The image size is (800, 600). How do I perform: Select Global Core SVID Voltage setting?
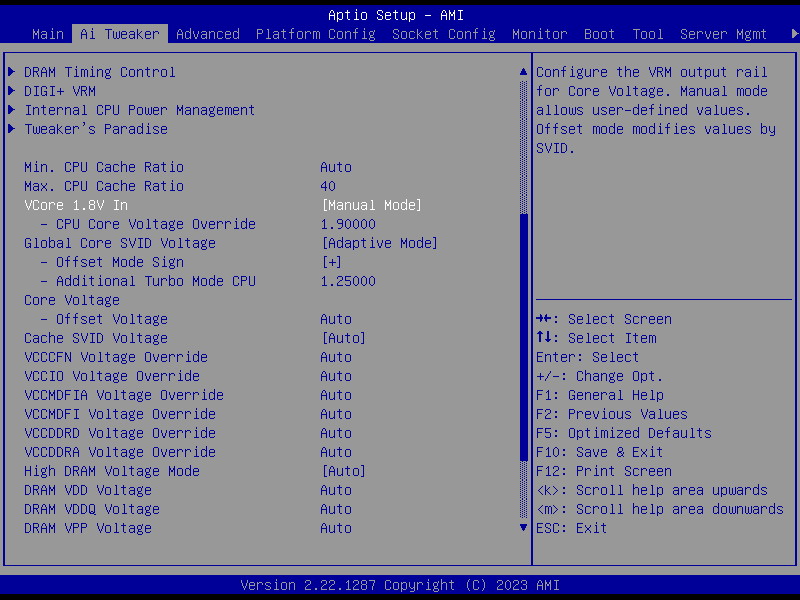coord(119,243)
